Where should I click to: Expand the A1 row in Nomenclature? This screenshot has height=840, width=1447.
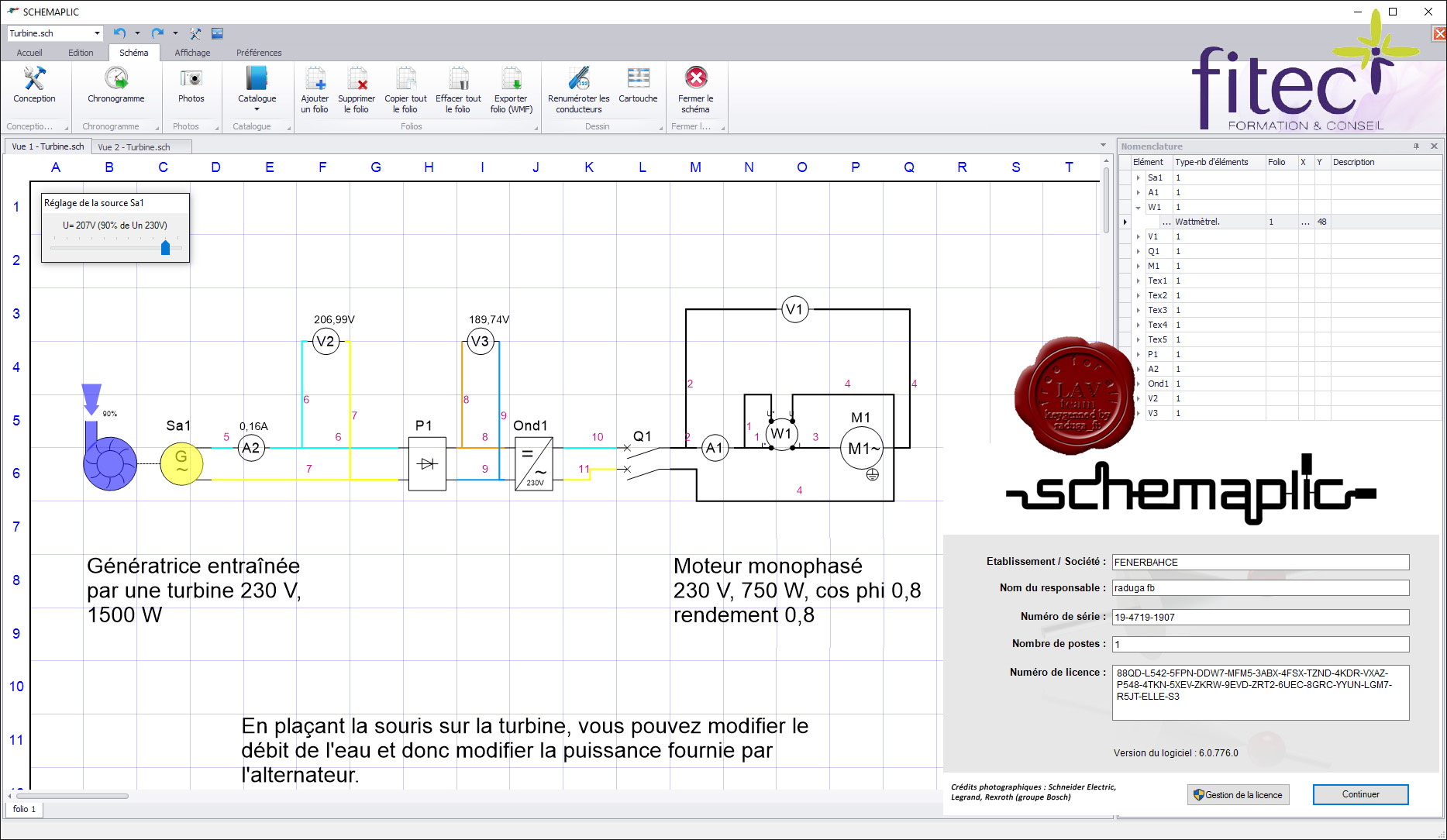tap(1138, 192)
